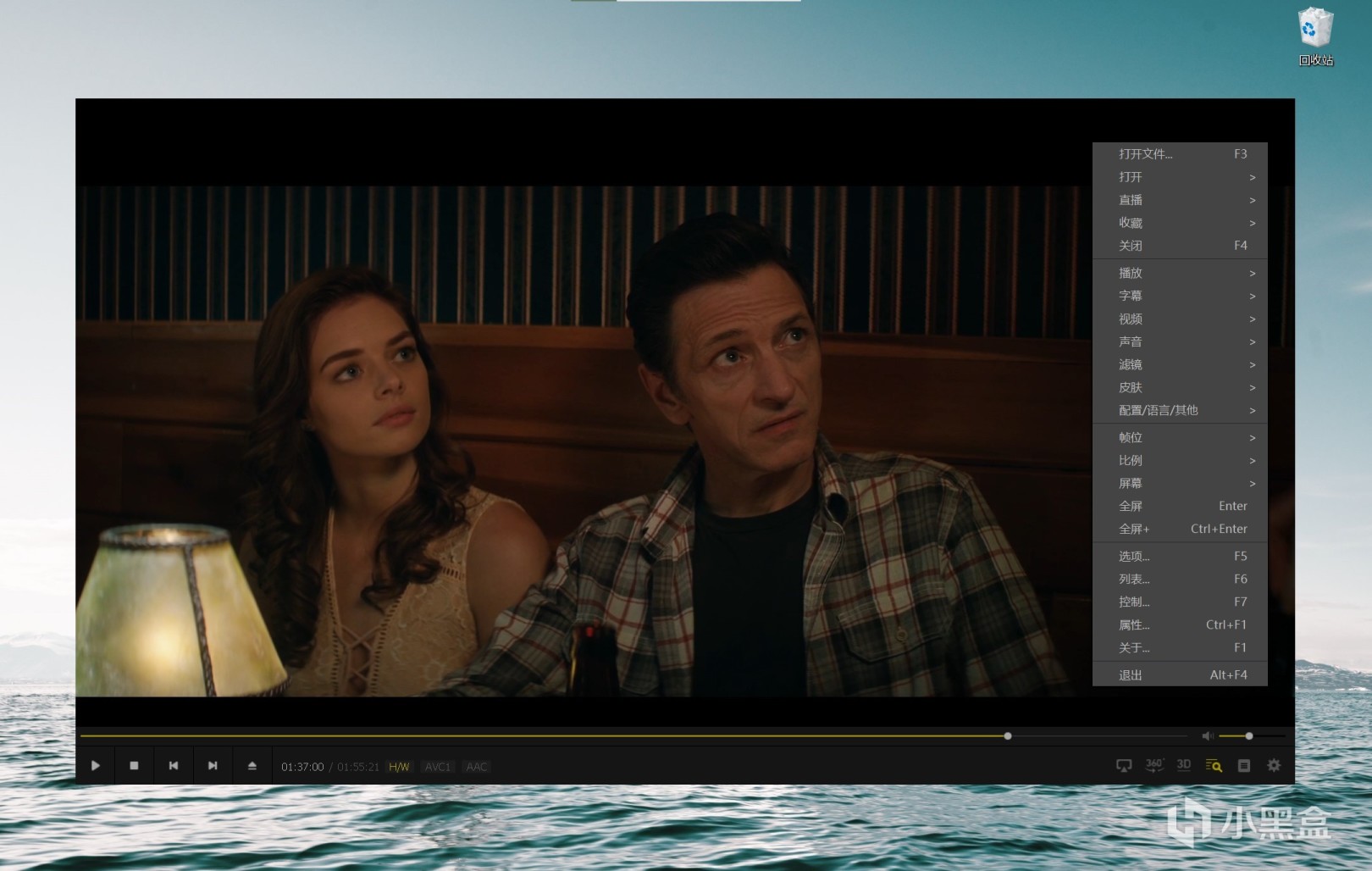Click the 01:55:21 total duration text

pos(358,767)
